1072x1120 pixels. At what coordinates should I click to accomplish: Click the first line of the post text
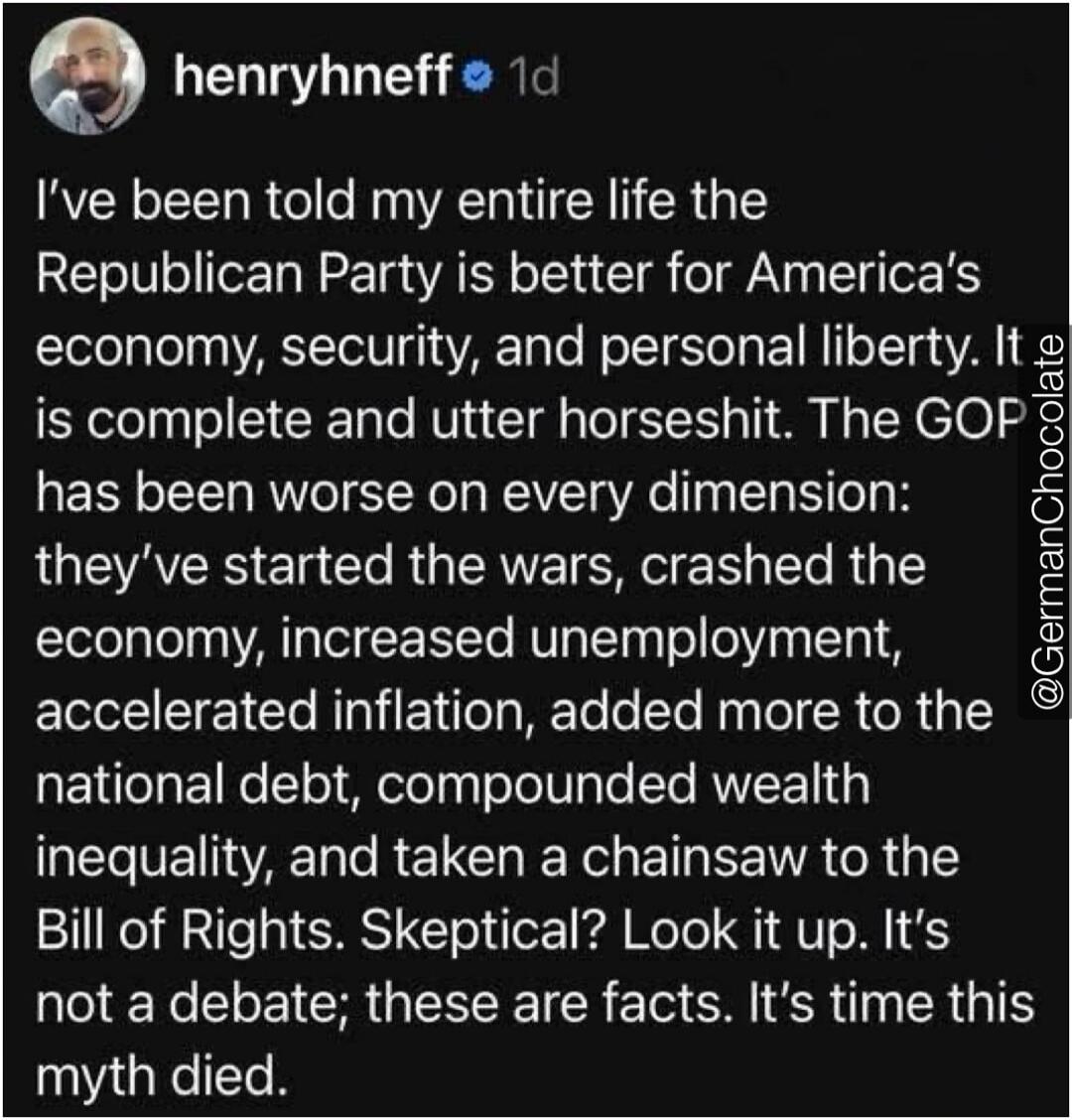[x=397, y=204]
